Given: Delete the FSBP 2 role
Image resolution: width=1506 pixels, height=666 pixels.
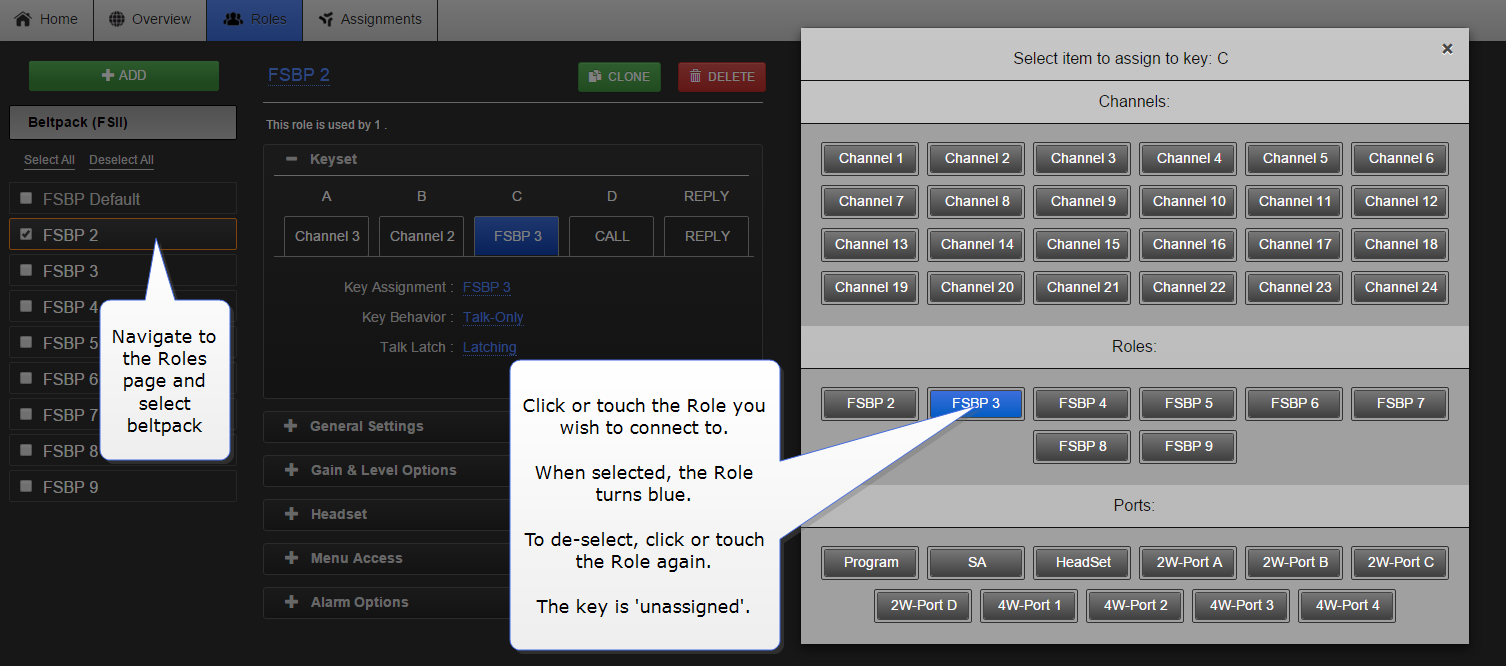Looking at the screenshot, I should click(721, 77).
